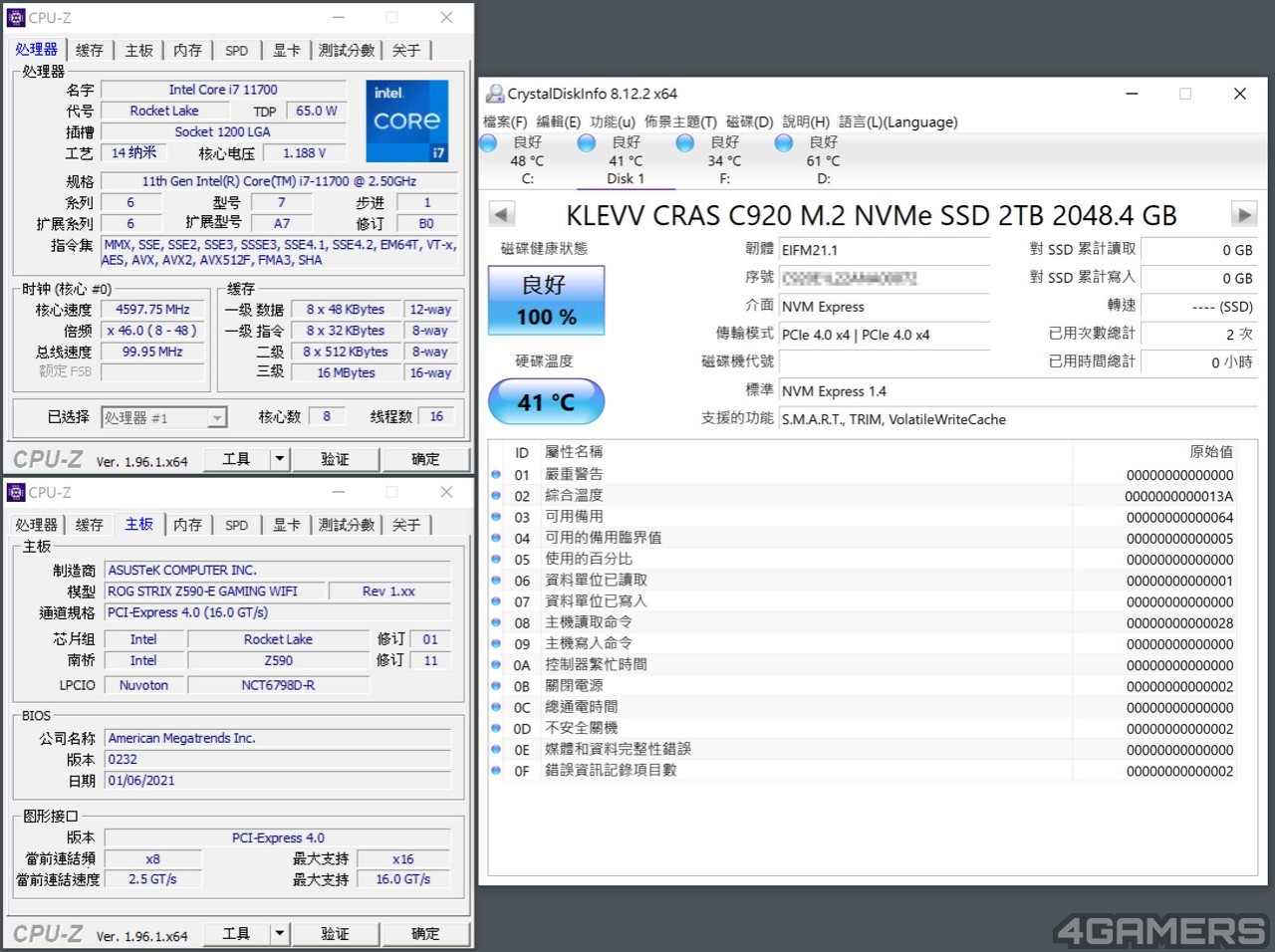Click the BIOS 日期 value 01/06/2021
This screenshot has width=1275, height=952.
click(x=278, y=780)
